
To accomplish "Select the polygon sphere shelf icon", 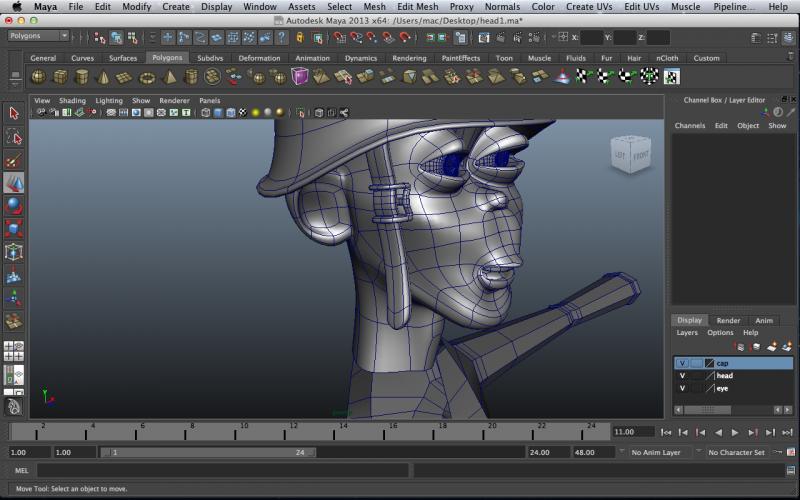I will [x=38, y=77].
